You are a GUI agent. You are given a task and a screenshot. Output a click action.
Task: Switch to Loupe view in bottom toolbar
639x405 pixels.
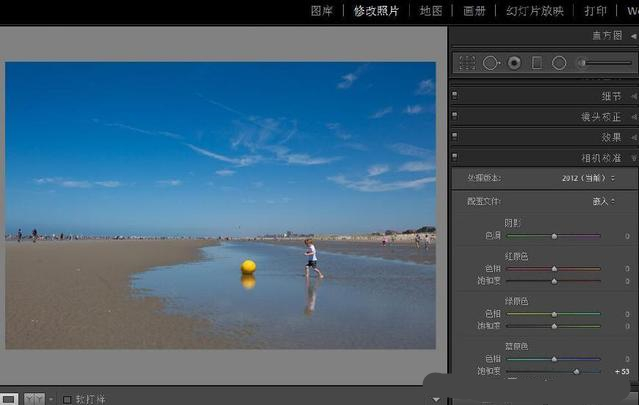(x=8, y=399)
